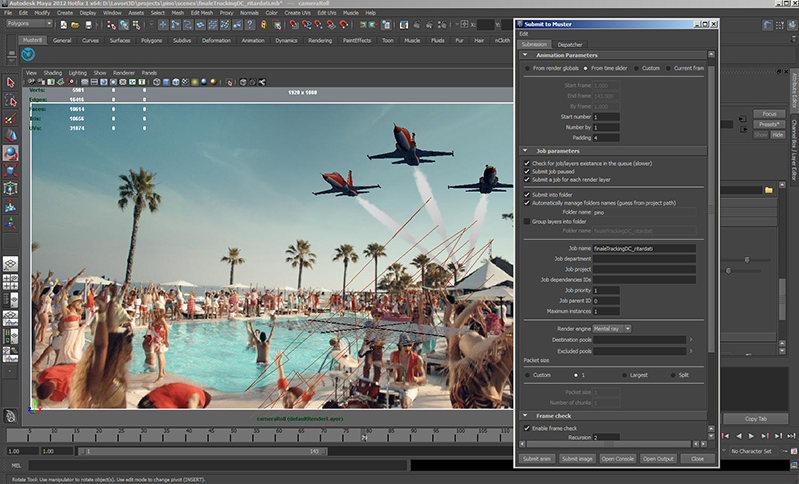Image resolution: width=799 pixels, height=484 pixels.
Task: Toggle wireframe cube icon in viewport toolbar
Action: click(x=156, y=82)
